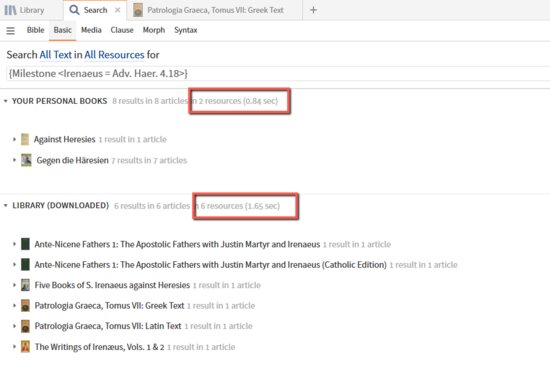The height and width of the screenshot is (378, 550).
Task: Switch to Patrologia Graeca Greek Text tab
Action: 215,10
